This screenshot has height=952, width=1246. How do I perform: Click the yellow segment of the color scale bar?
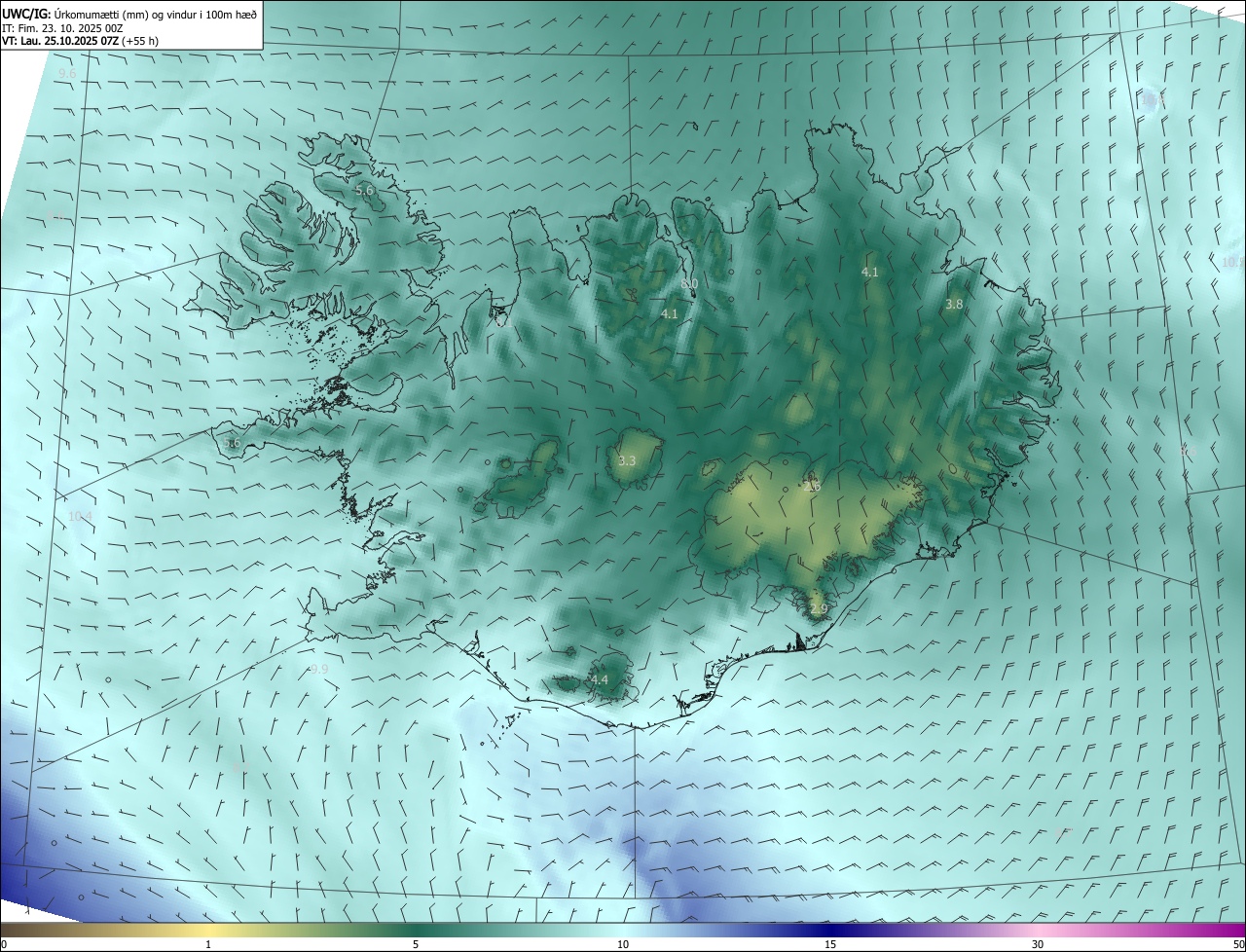(x=208, y=930)
